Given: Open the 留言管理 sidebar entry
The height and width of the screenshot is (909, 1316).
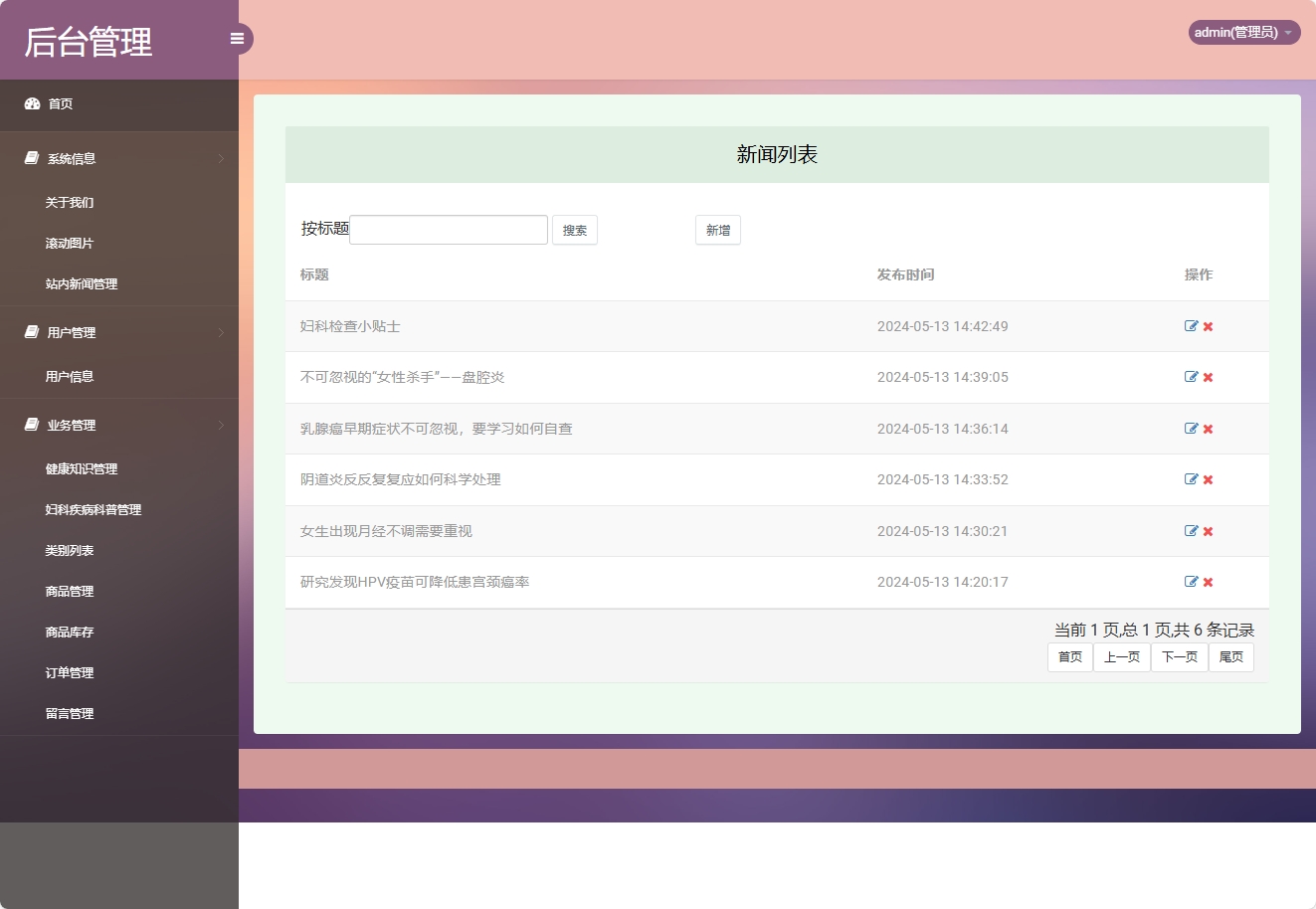Looking at the screenshot, I should 70,713.
